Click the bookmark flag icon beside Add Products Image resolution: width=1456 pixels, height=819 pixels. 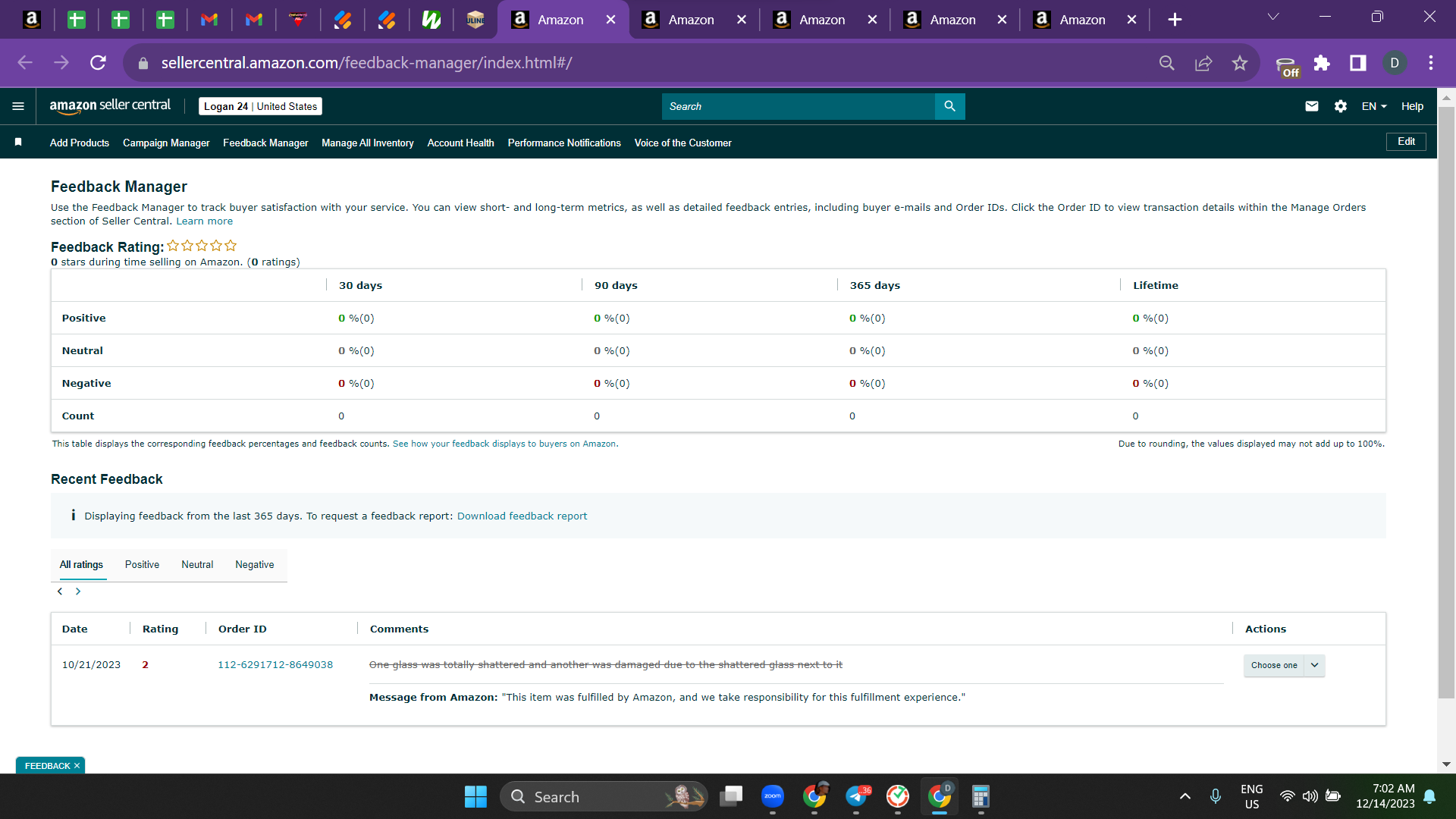(x=18, y=143)
